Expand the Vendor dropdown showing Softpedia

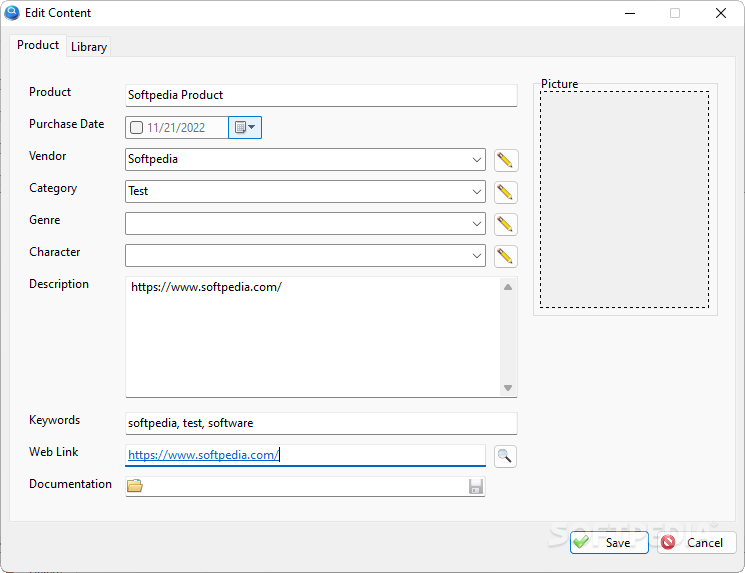coord(477,160)
